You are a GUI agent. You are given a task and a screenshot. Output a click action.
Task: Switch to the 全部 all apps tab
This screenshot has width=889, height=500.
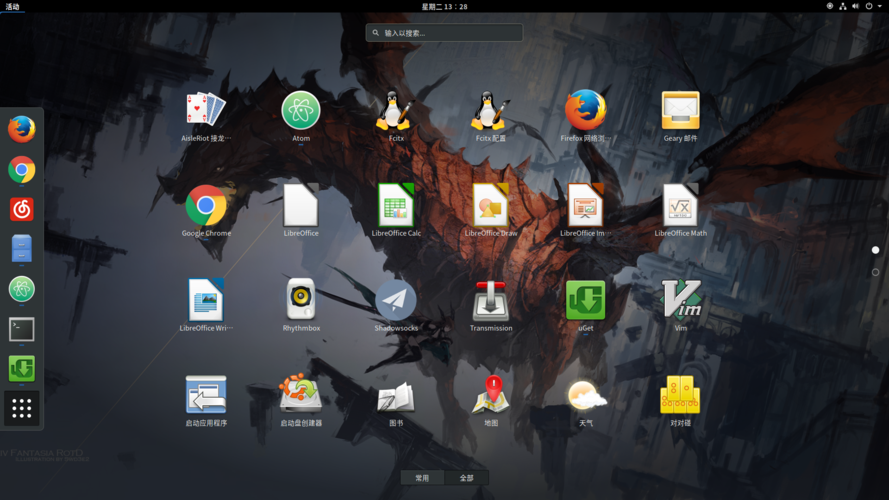tap(466, 478)
